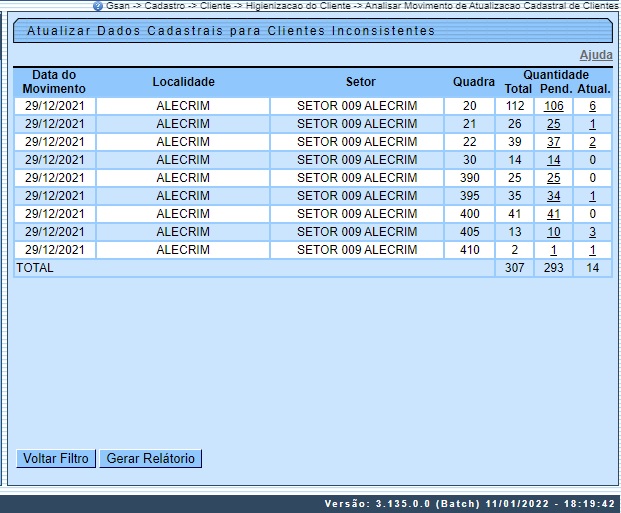
Task: Click the 37 pending link for Quadra 22
Action: (553, 142)
